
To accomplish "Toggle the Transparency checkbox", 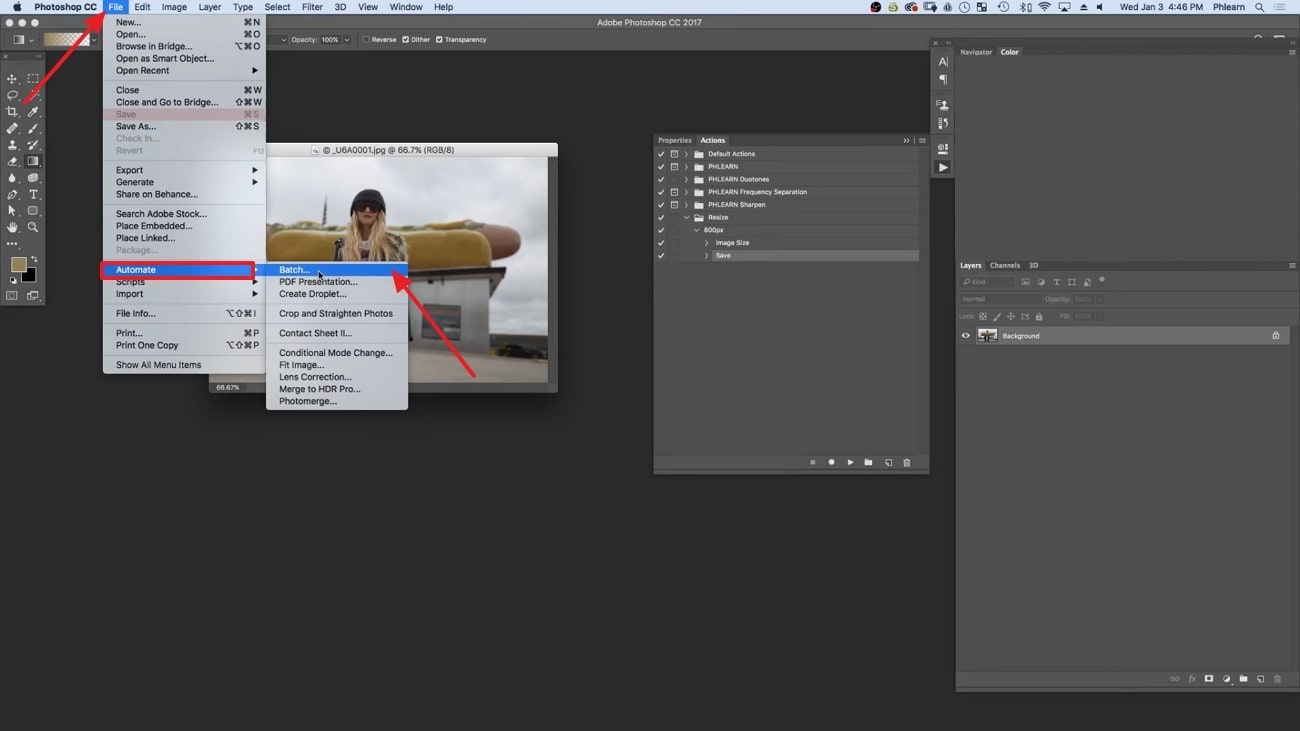I will point(439,40).
